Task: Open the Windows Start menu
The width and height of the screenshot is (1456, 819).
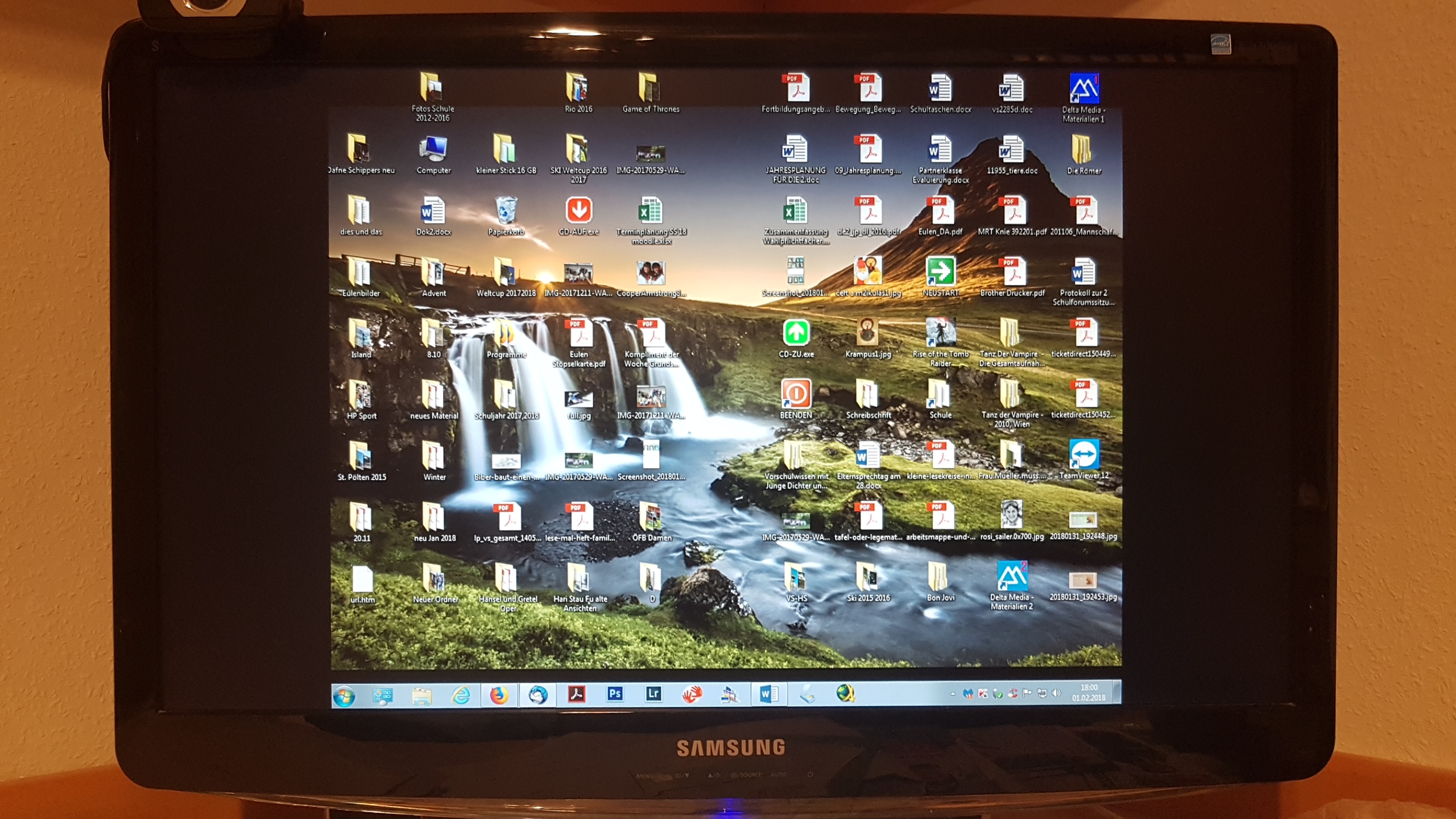Action: click(x=344, y=696)
